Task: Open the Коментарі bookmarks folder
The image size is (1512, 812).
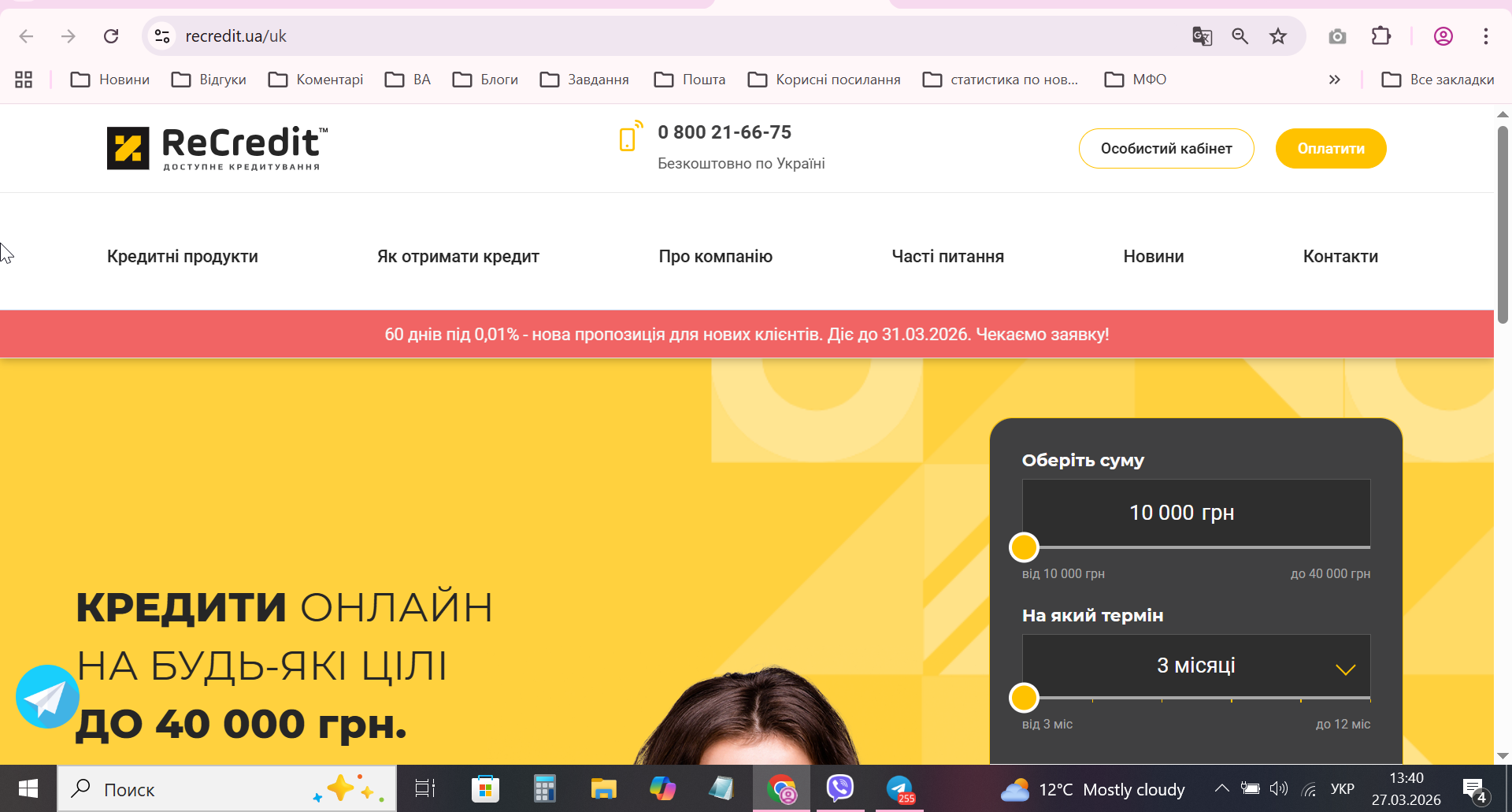Action: (x=316, y=80)
